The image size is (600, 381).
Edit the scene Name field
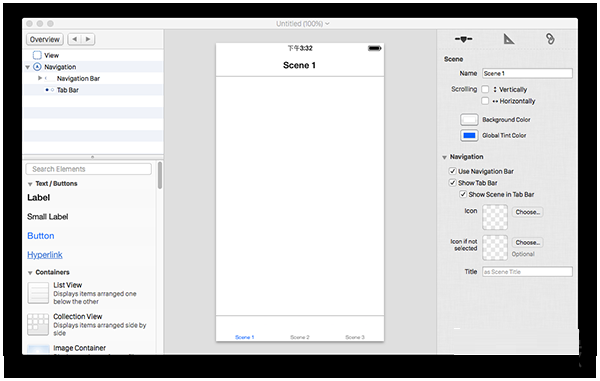pyautogui.click(x=527, y=73)
